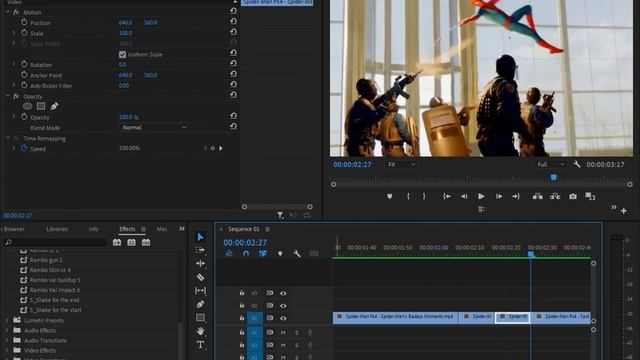Add marker in timeline
The height and width of the screenshot is (360, 640).
click(280, 253)
